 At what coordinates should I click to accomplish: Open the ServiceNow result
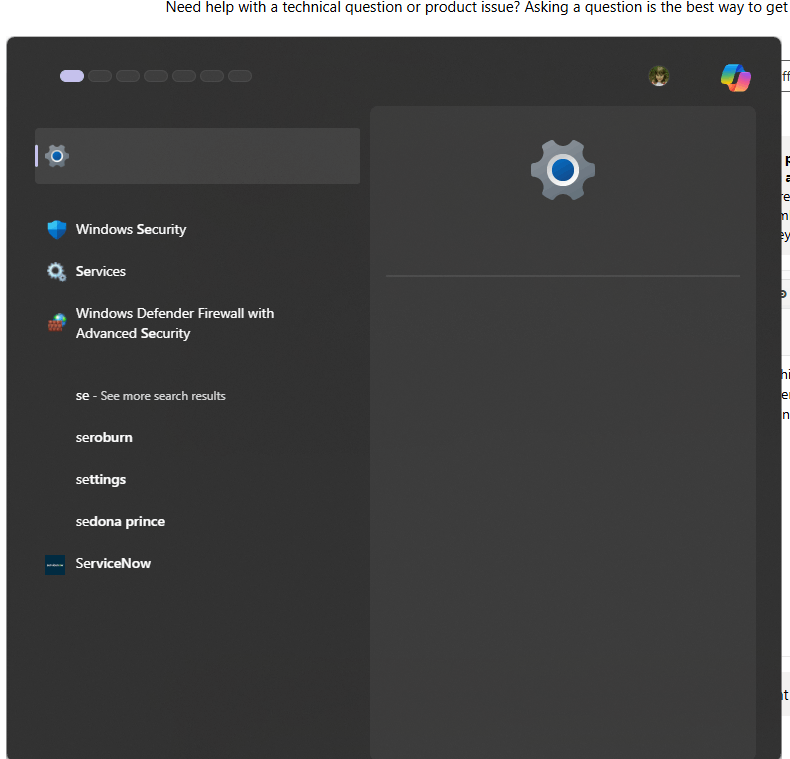[x=198, y=563]
